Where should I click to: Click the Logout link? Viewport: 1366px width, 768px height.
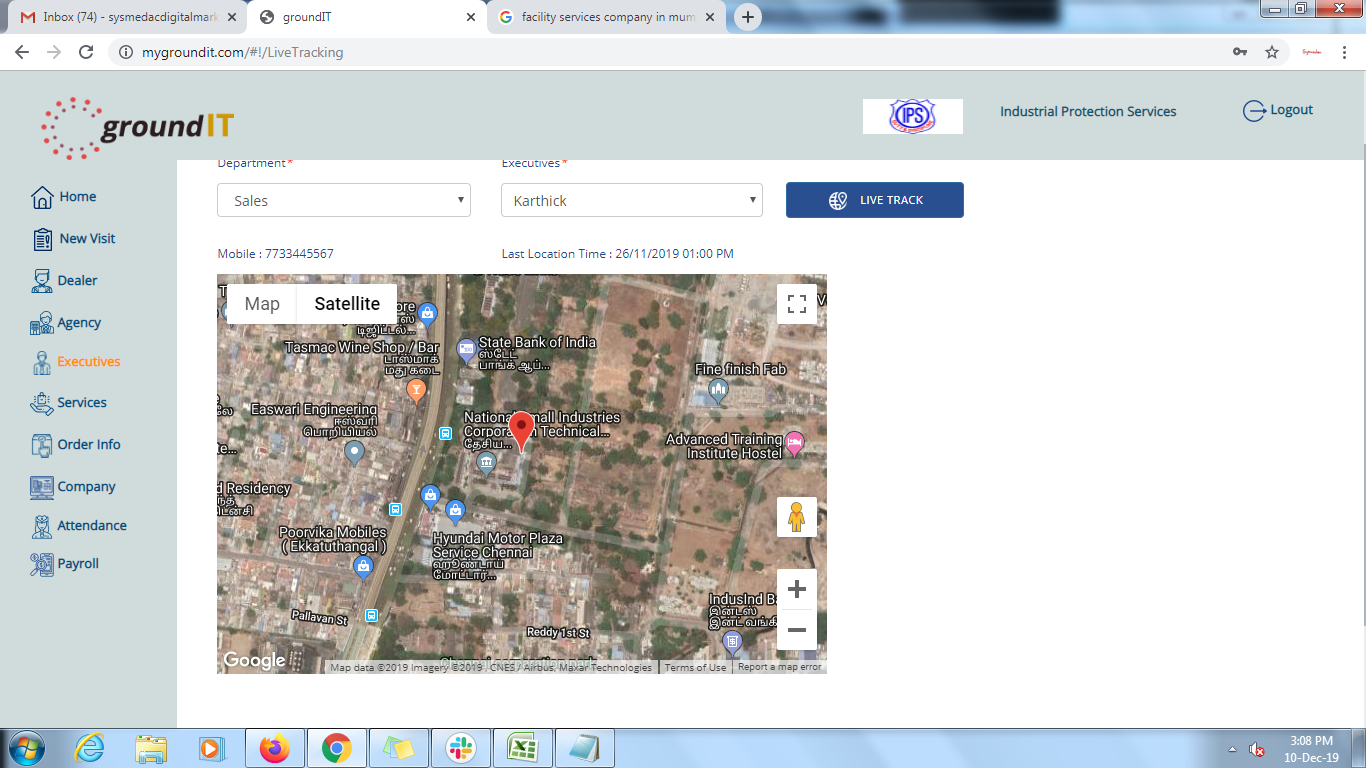point(1278,111)
